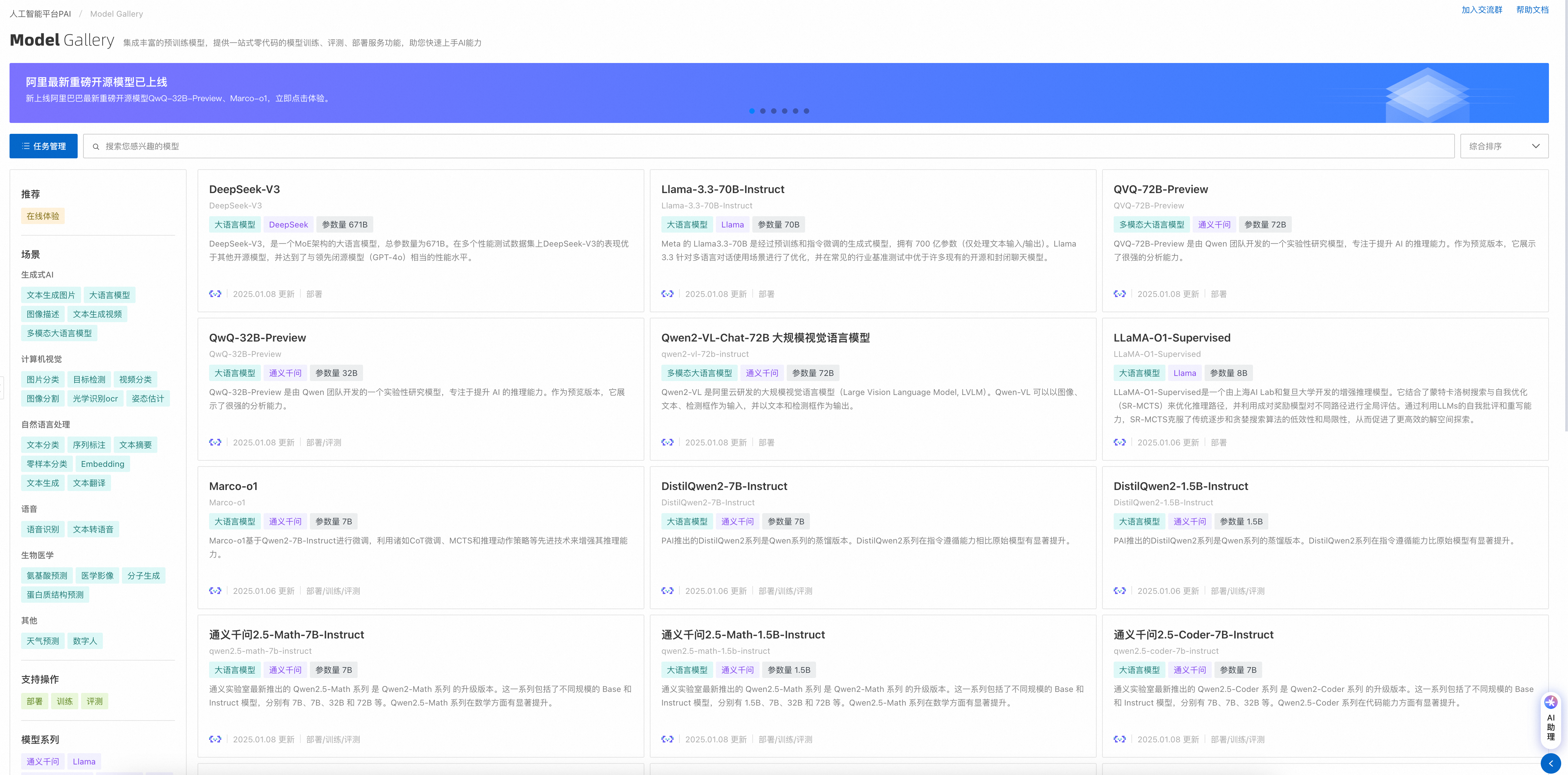Viewport: 1568px width, 775px height.
Task: Go to 人工智能平台PAI breadcrumb
Action: (40, 13)
